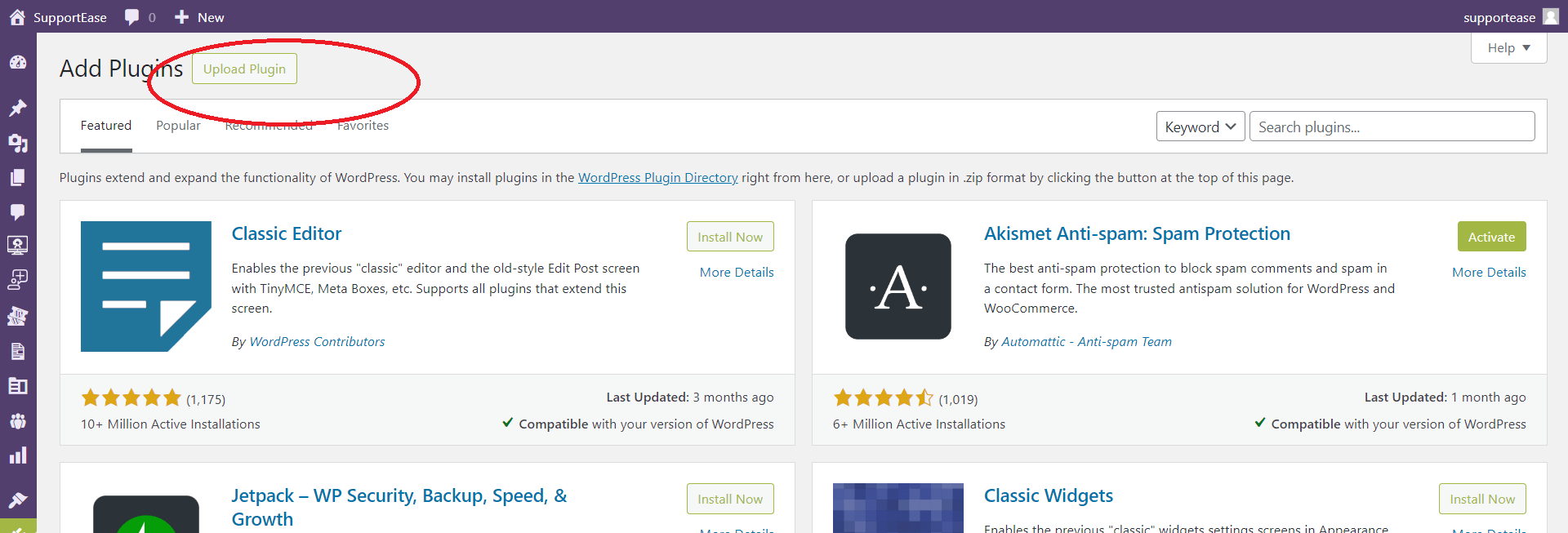Open the Classic Widgets title link
This screenshot has width=1568, height=533.
[1049, 495]
